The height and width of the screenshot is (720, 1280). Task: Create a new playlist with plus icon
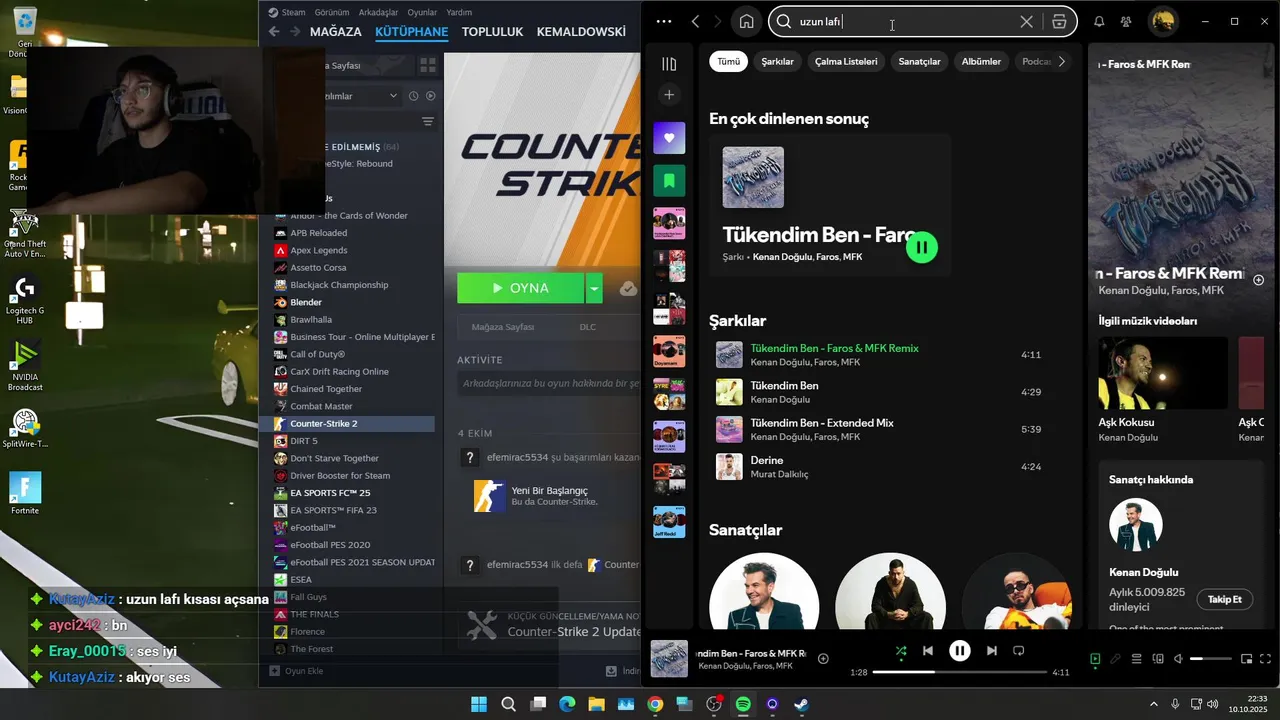[x=669, y=95]
